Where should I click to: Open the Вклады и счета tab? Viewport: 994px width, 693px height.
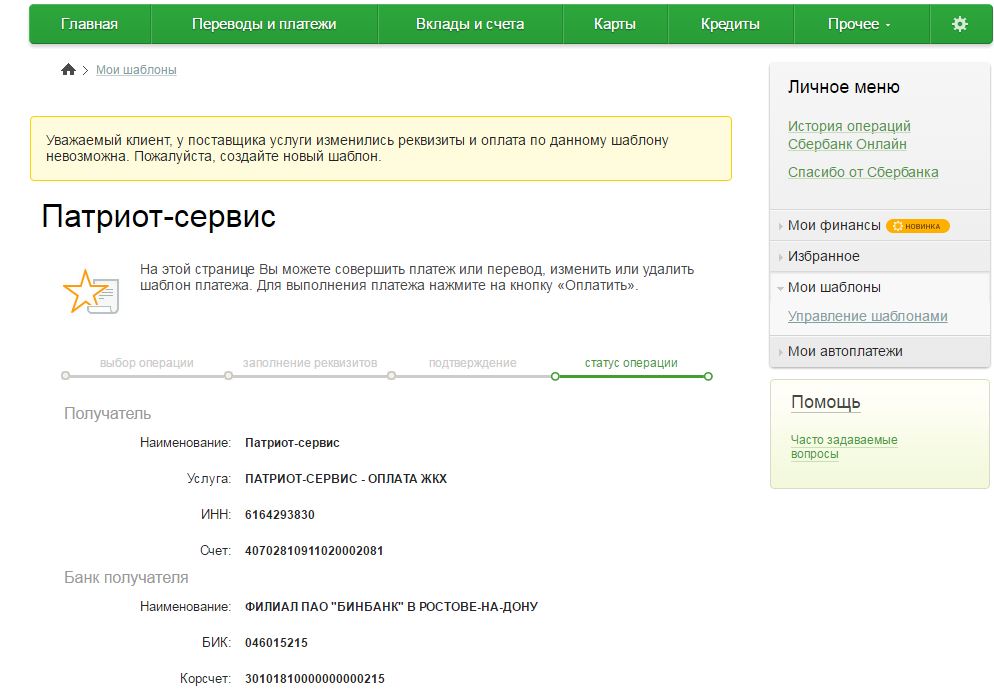470,24
